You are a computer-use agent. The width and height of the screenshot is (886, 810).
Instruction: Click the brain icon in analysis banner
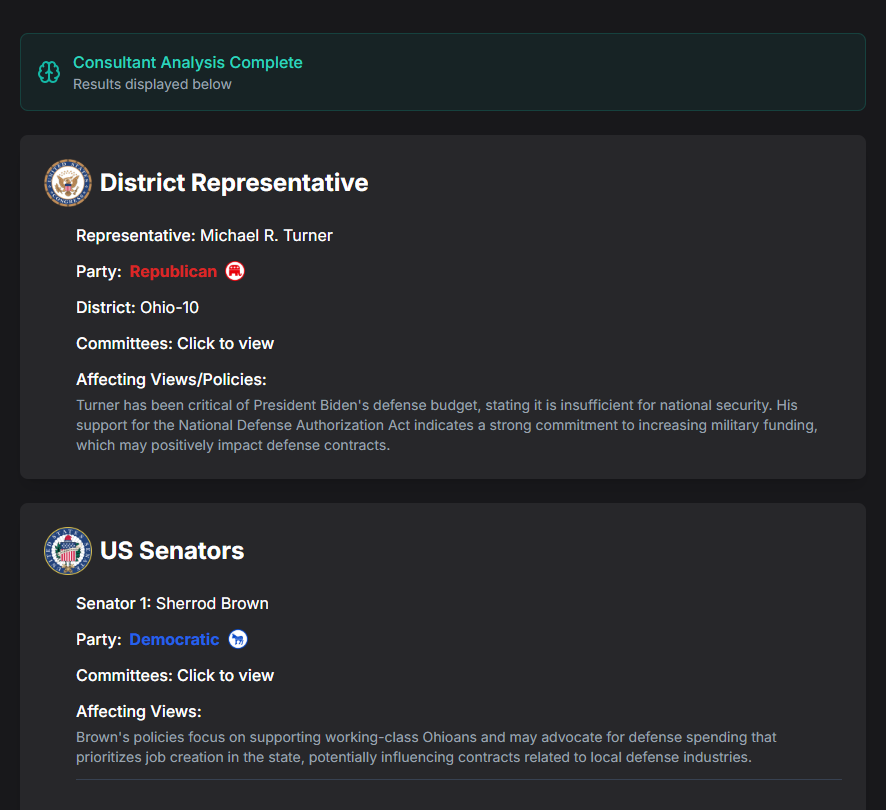pos(49,72)
